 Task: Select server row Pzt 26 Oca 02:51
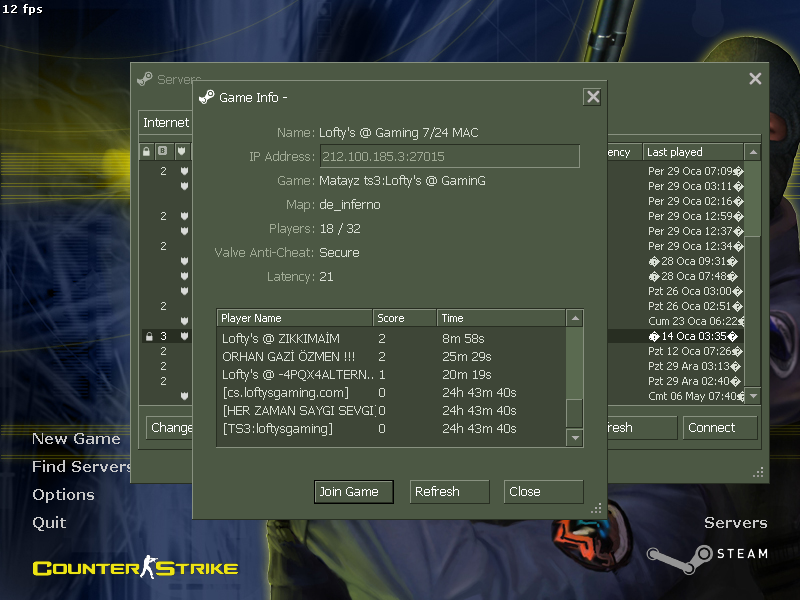[695, 306]
